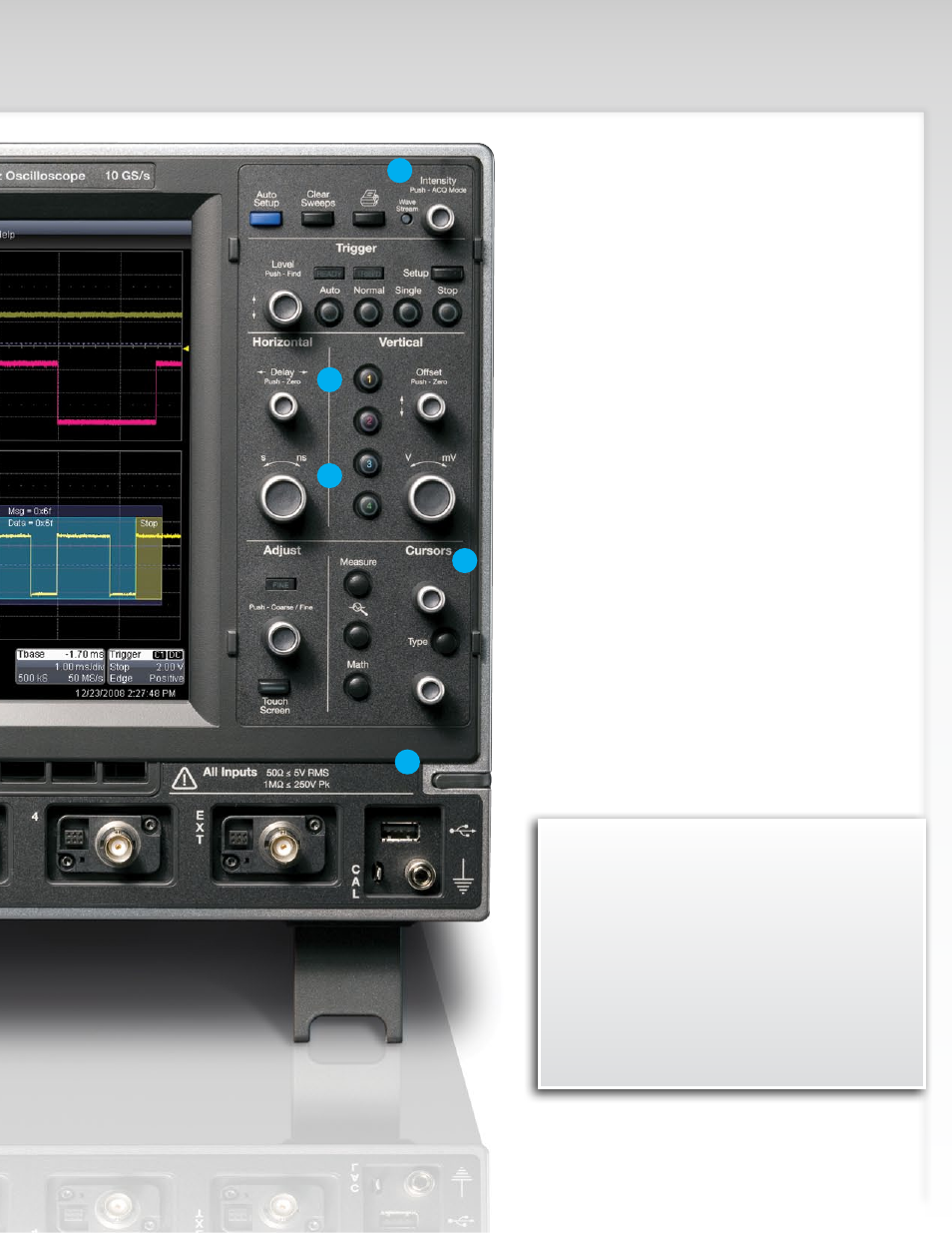Screen dimensions: 952x1233
Task: Push the Horizontal Delay knob
Action: [x=284, y=406]
